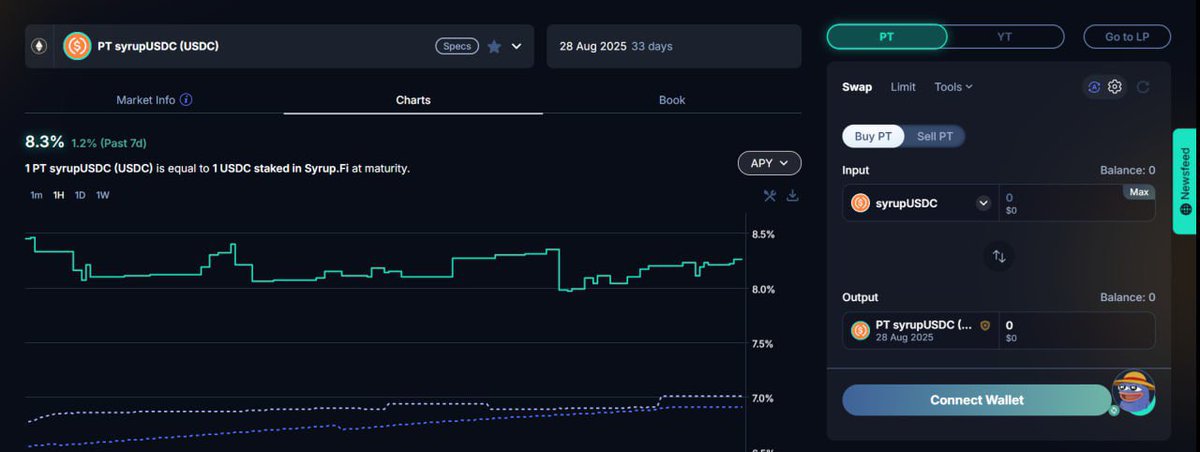This screenshot has width=1200, height=452.
Task: Set chart interval to 1W
Action: tap(102, 195)
